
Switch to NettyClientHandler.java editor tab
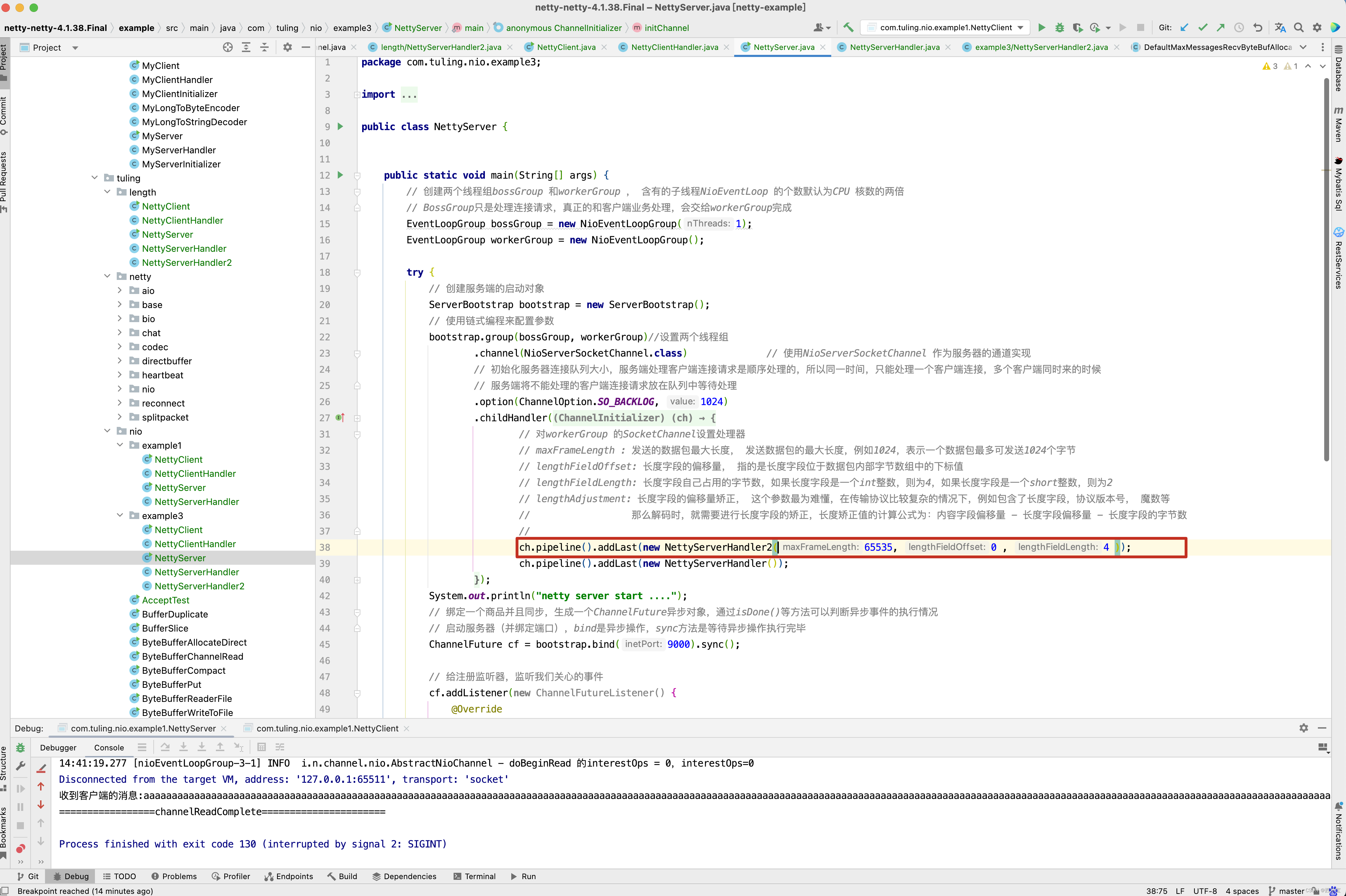pos(674,47)
